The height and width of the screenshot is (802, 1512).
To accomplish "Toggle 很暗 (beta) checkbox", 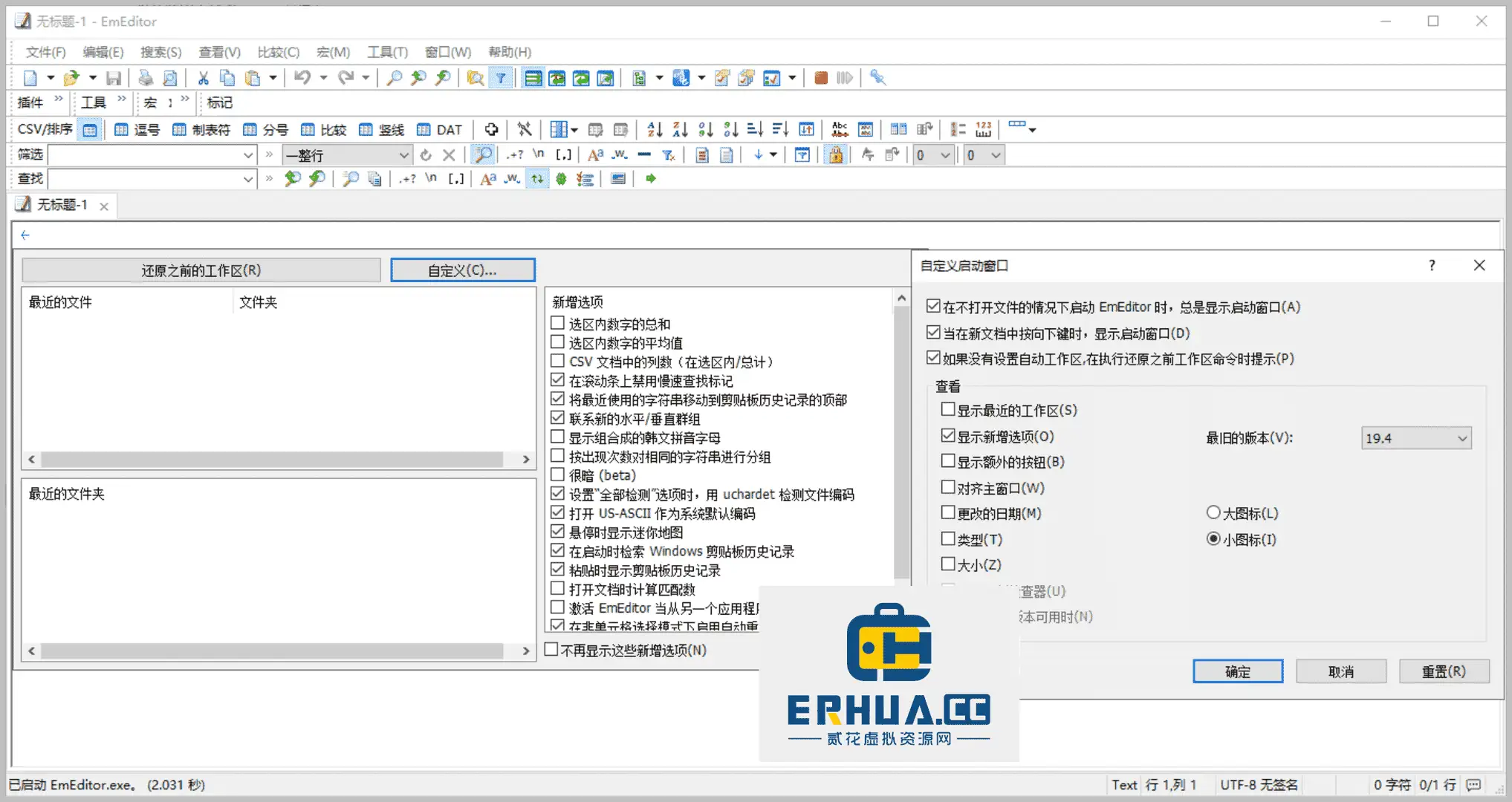I will [x=557, y=475].
